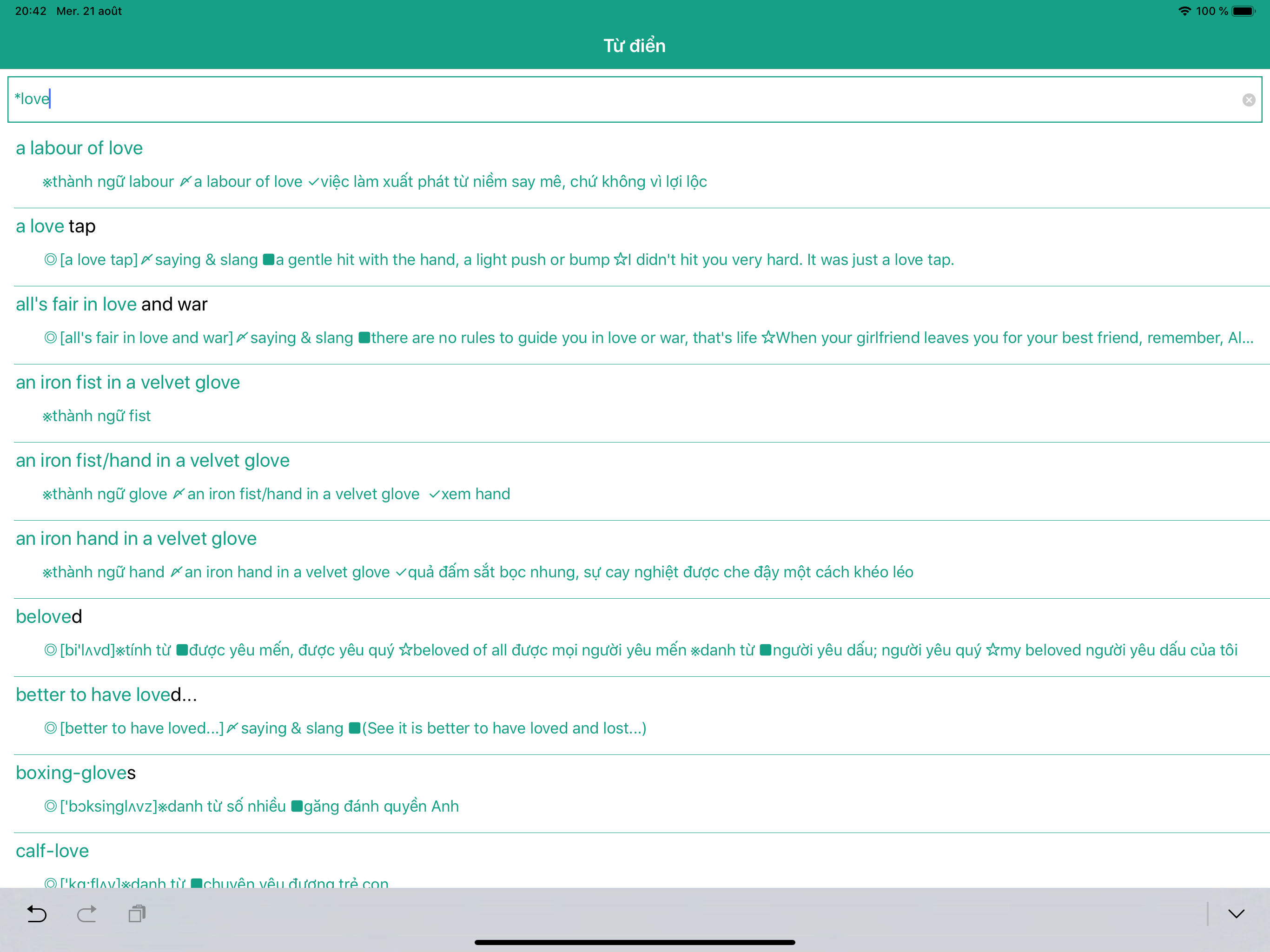The width and height of the screenshot is (1270, 952).
Task: Tap definition 'găng đánh quyền Anh'
Action: click(381, 806)
